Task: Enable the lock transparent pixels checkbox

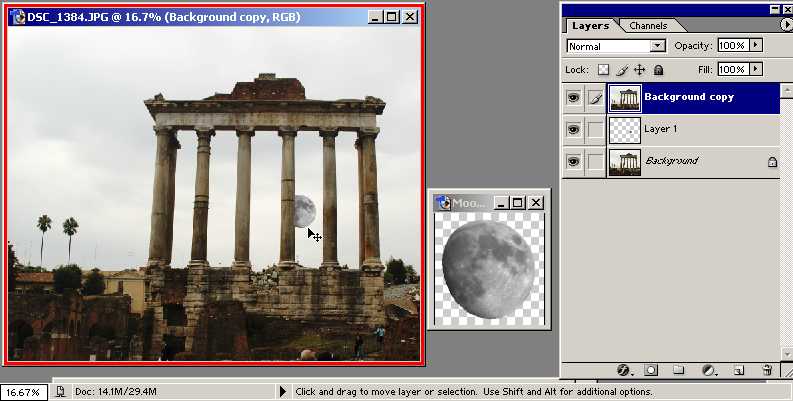Action: [x=603, y=70]
